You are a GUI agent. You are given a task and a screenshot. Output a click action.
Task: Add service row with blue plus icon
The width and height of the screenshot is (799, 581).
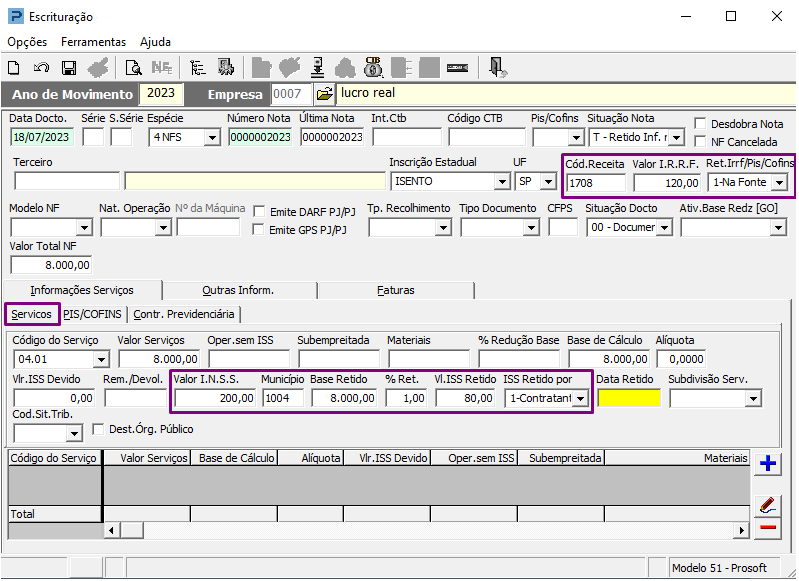[x=767, y=464]
